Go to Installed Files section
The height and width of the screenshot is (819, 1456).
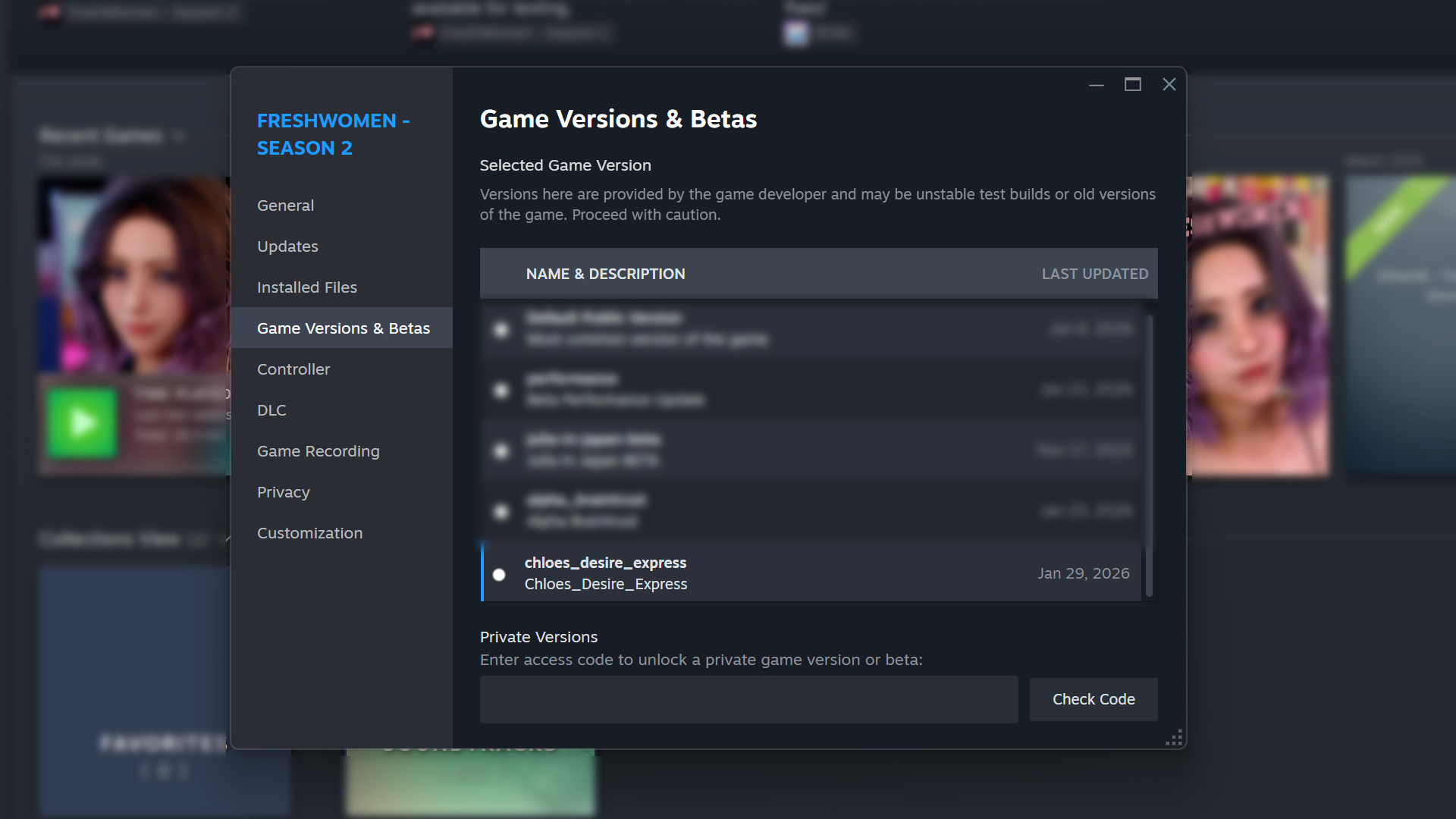point(306,287)
